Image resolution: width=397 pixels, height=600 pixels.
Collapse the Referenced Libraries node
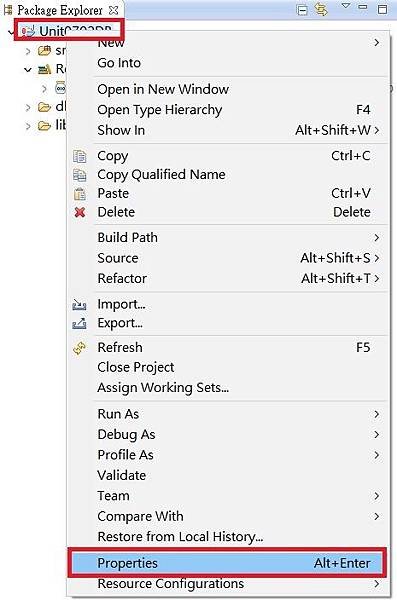28,70
